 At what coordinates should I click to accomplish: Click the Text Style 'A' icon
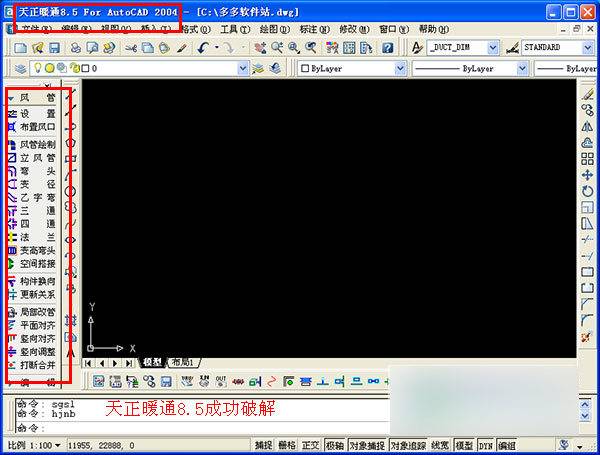point(417,48)
